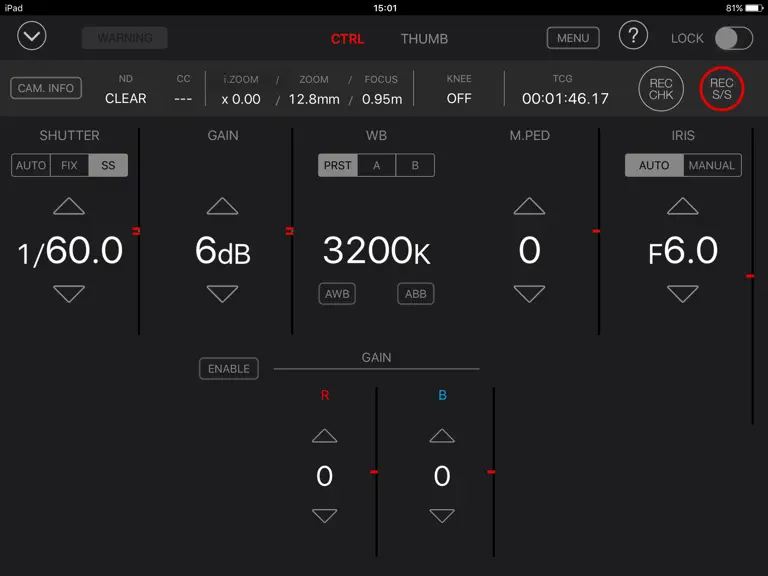Increase R gain with up arrow
The image size is (768, 576).
[x=325, y=435]
